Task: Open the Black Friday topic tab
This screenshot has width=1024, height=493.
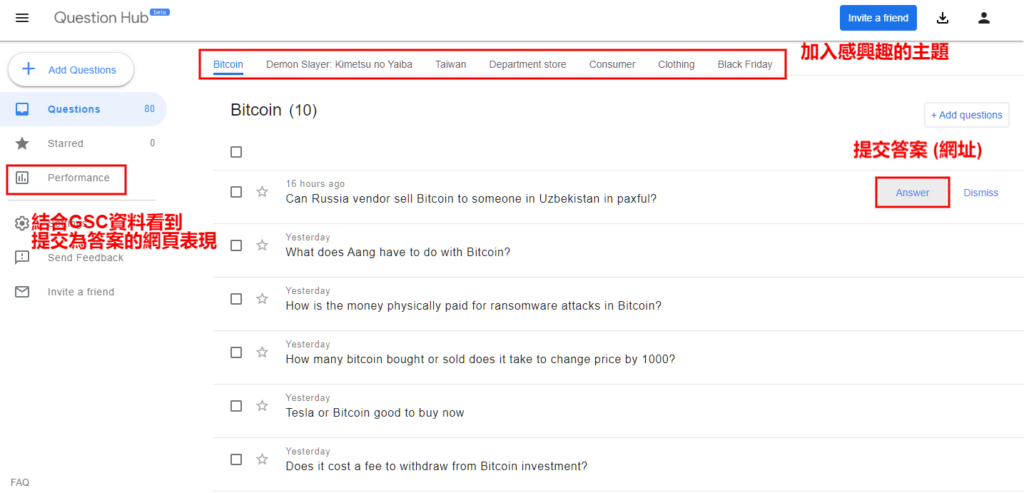Action: click(744, 65)
